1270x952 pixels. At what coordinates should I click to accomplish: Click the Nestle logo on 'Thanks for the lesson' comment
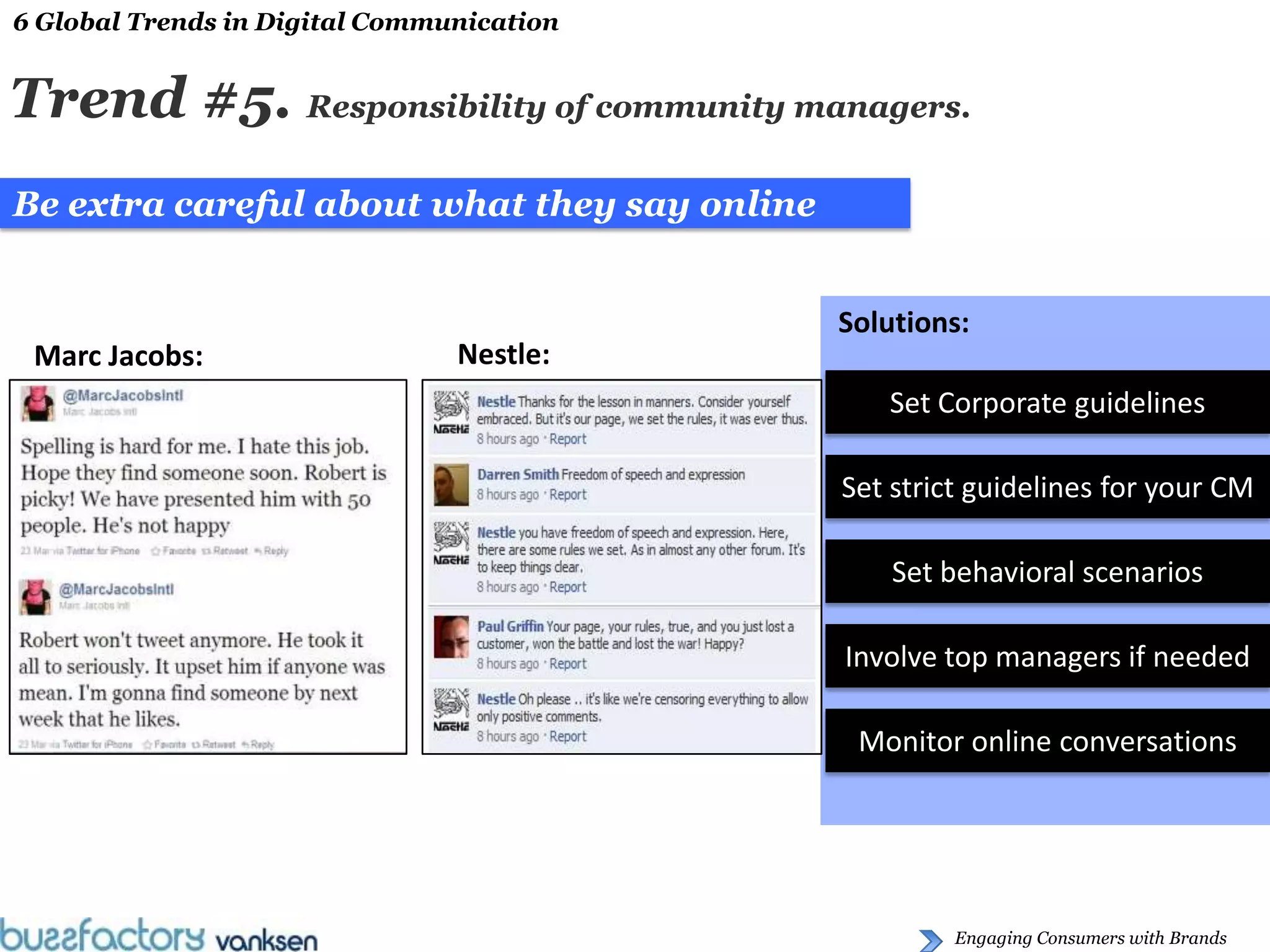pyautogui.click(x=451, y=413)
